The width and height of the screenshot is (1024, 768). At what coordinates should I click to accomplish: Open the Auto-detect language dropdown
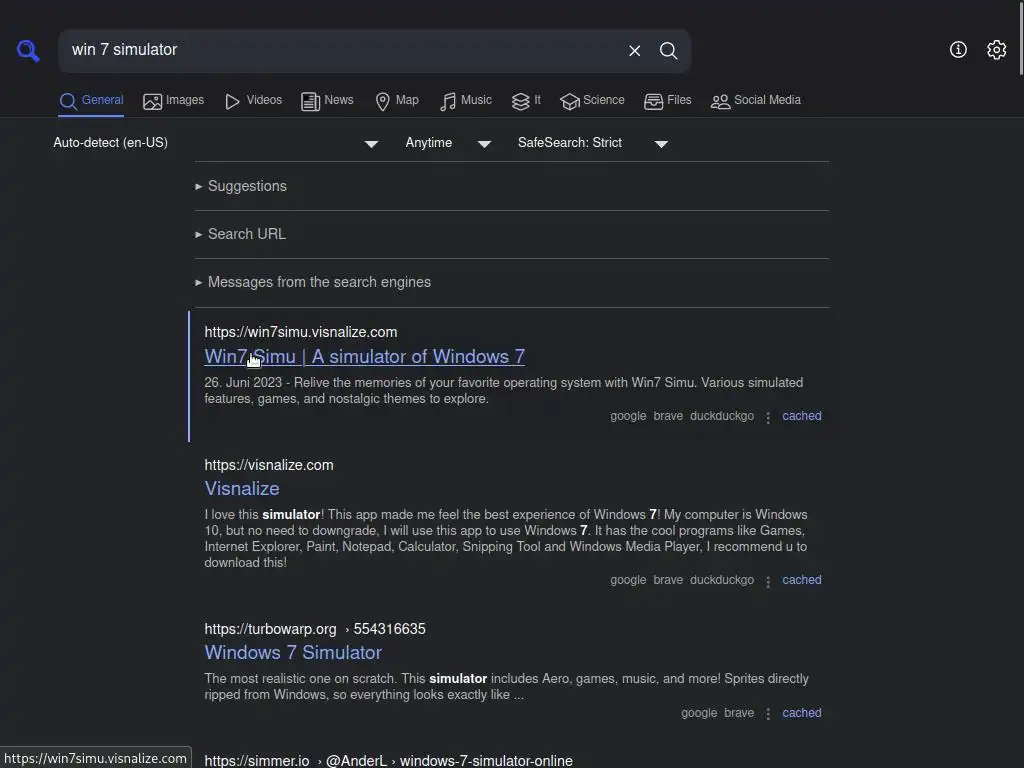click(216, 143)
